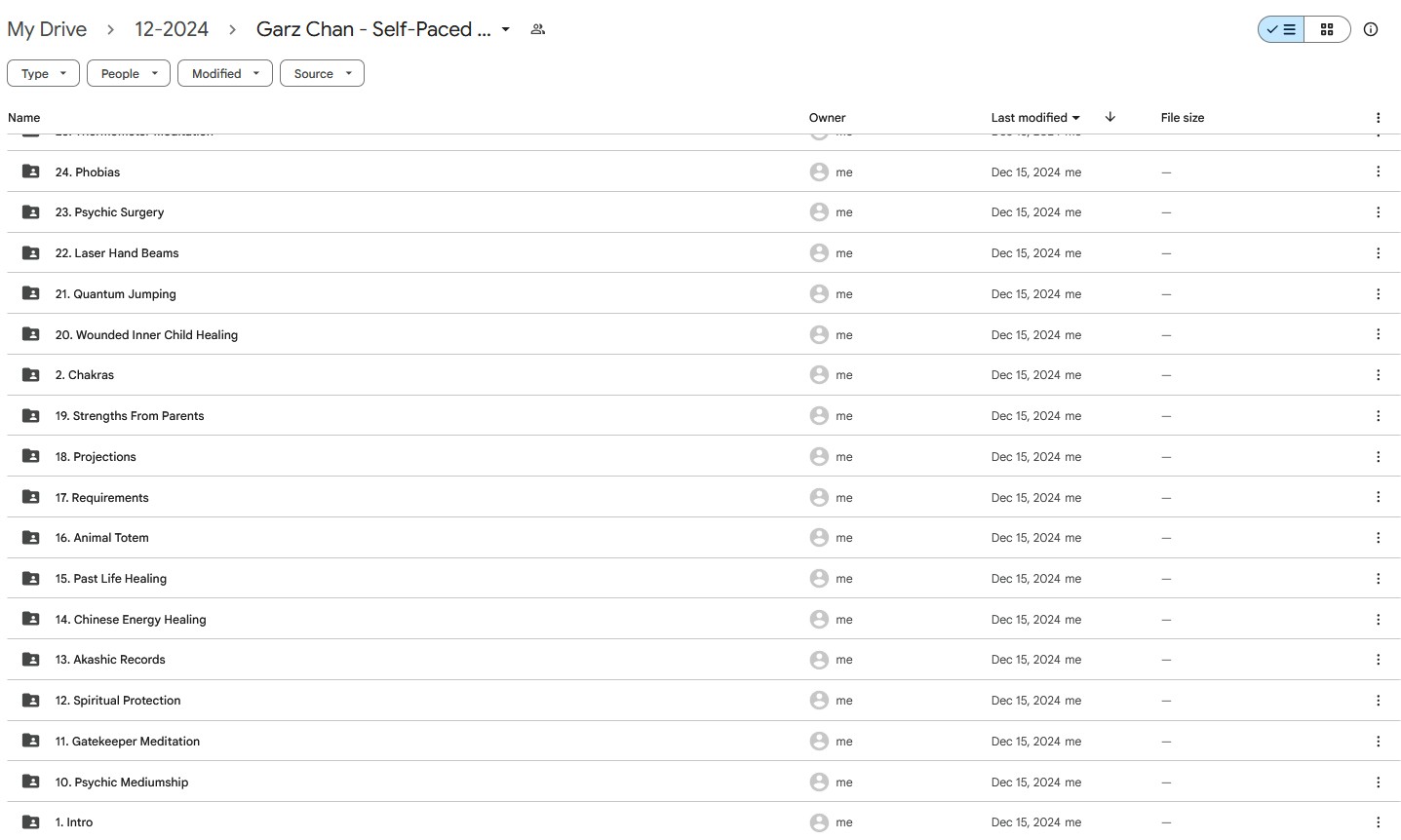Open more actions for 2. Chakras

(x=1378, y=375)
